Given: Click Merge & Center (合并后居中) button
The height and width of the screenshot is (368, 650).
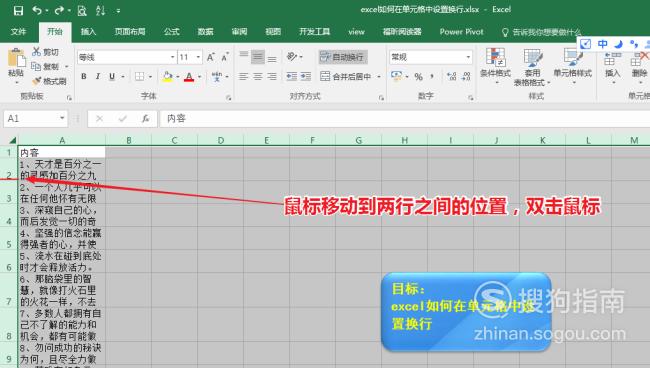Looking at the screenshot, I should click(346, 77).
